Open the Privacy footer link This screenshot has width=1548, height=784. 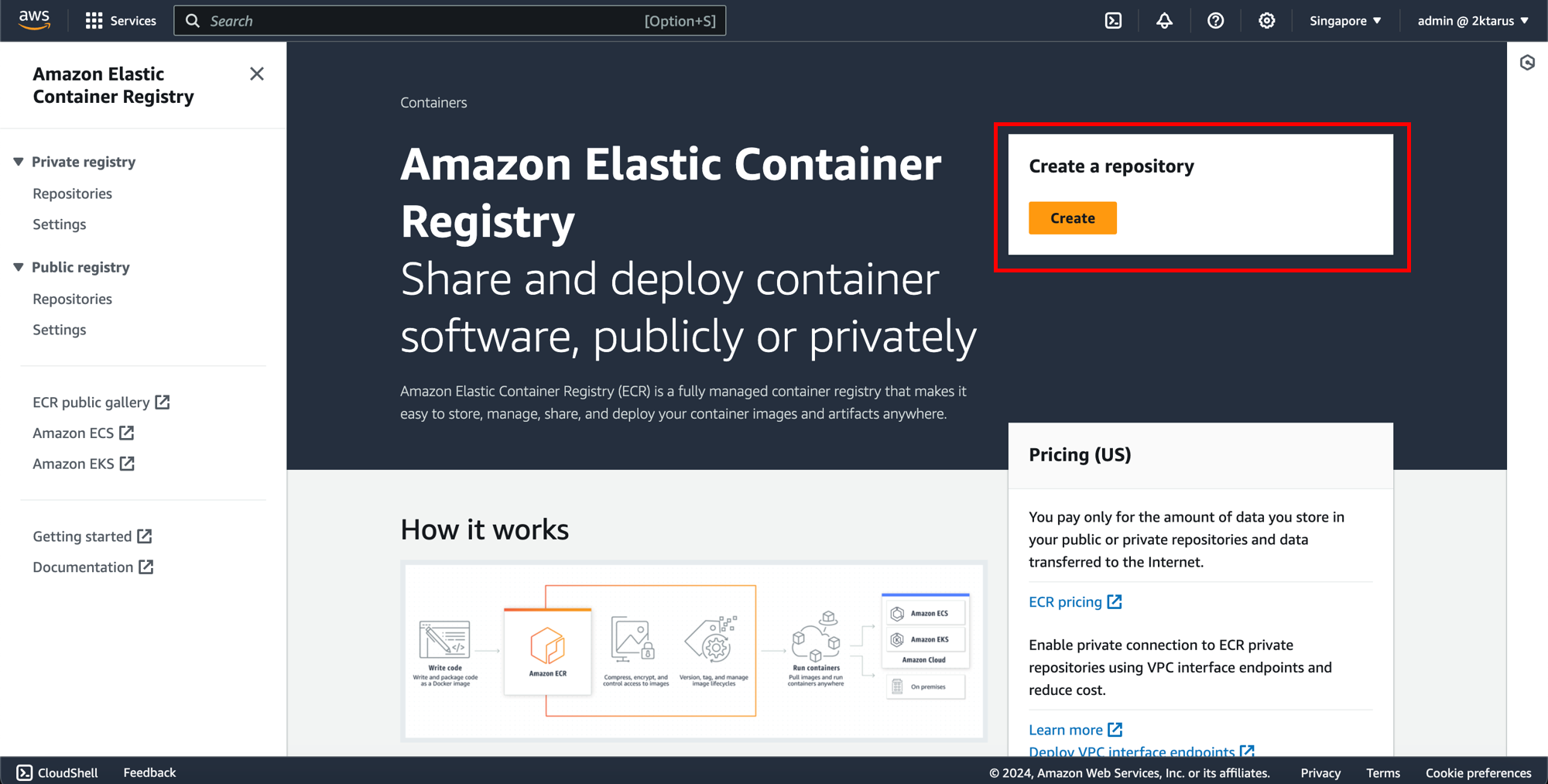click(x=1320, y=773)
